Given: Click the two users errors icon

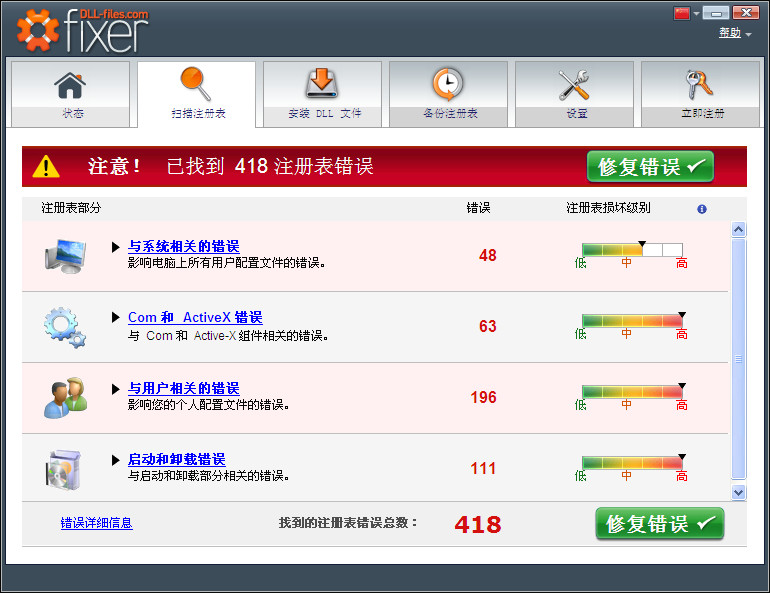Looking at the screenshot, I should [x=65, y=398].
